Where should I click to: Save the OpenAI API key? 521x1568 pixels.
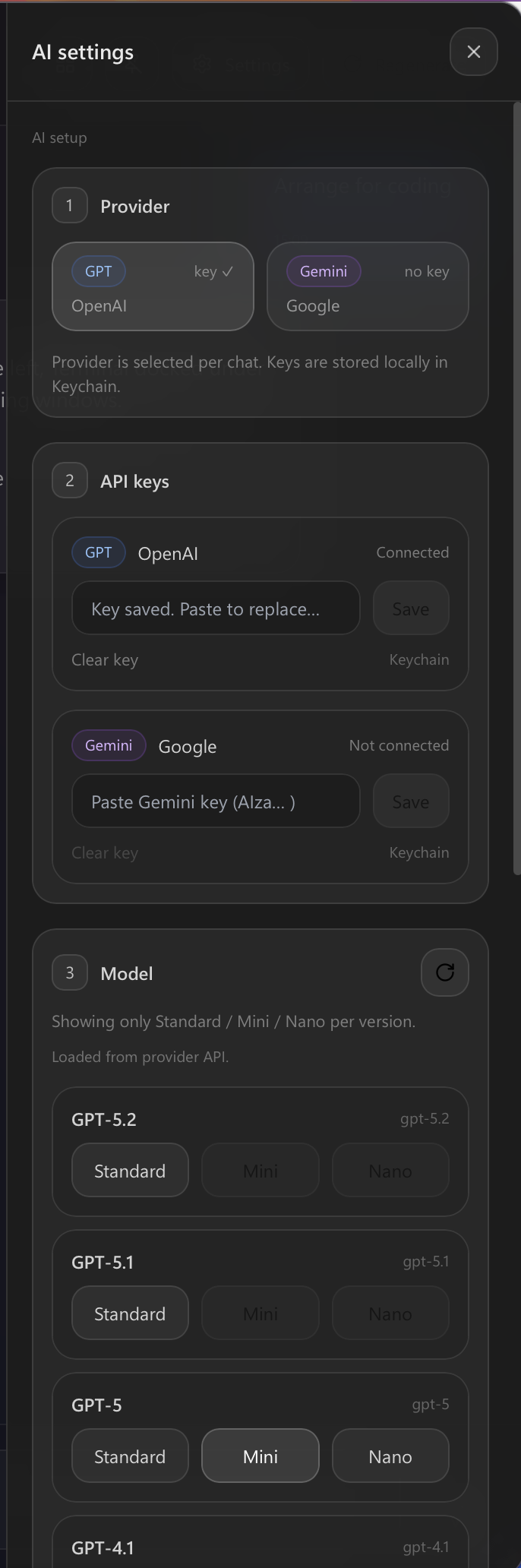410,608
